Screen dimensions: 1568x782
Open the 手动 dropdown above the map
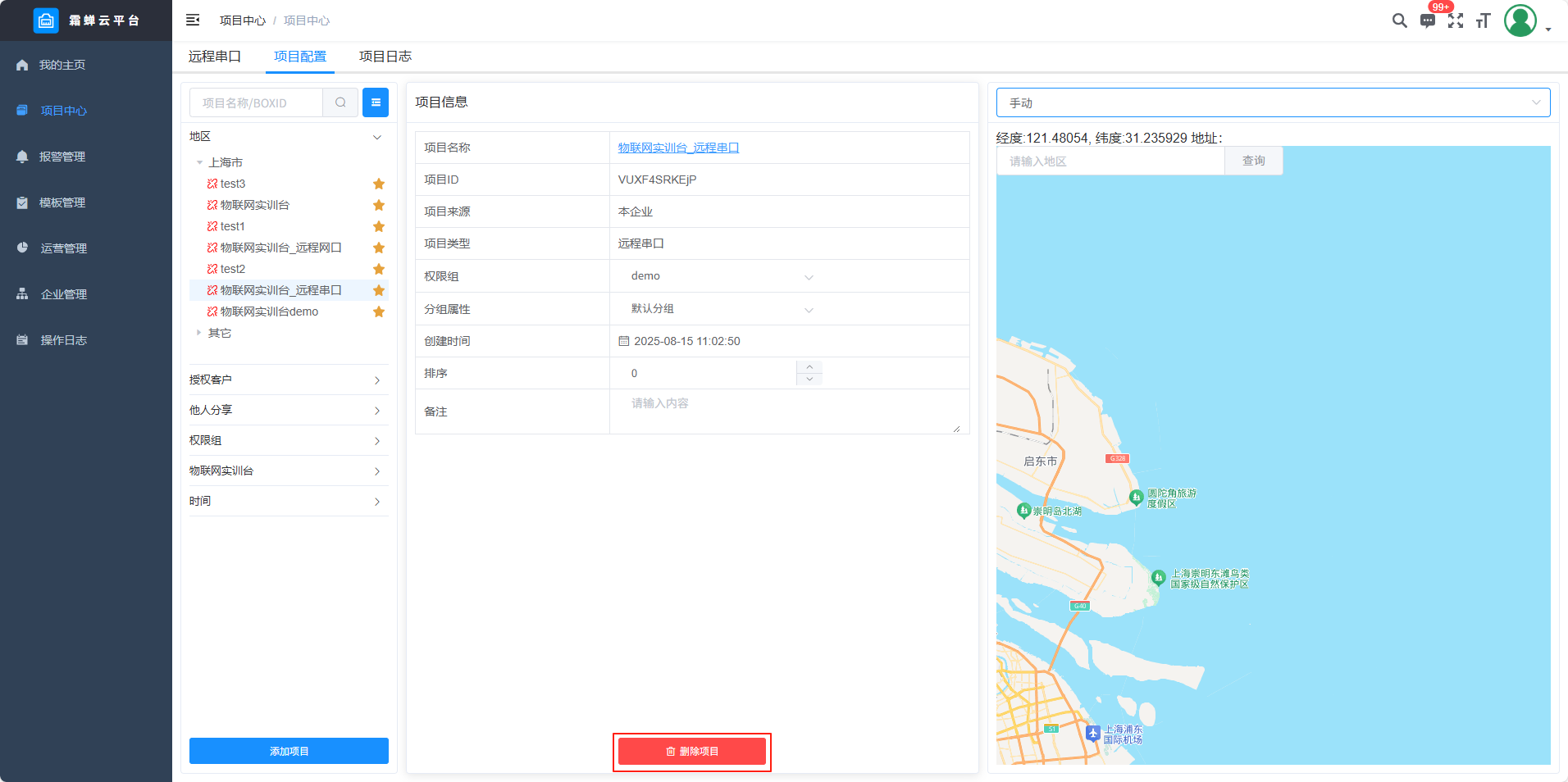tap(1273, 102)
